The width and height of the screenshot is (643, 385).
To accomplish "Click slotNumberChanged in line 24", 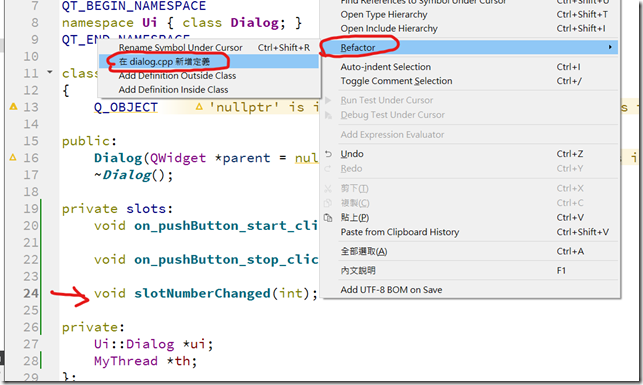I will pyautogui.click(x=202, y=294).
